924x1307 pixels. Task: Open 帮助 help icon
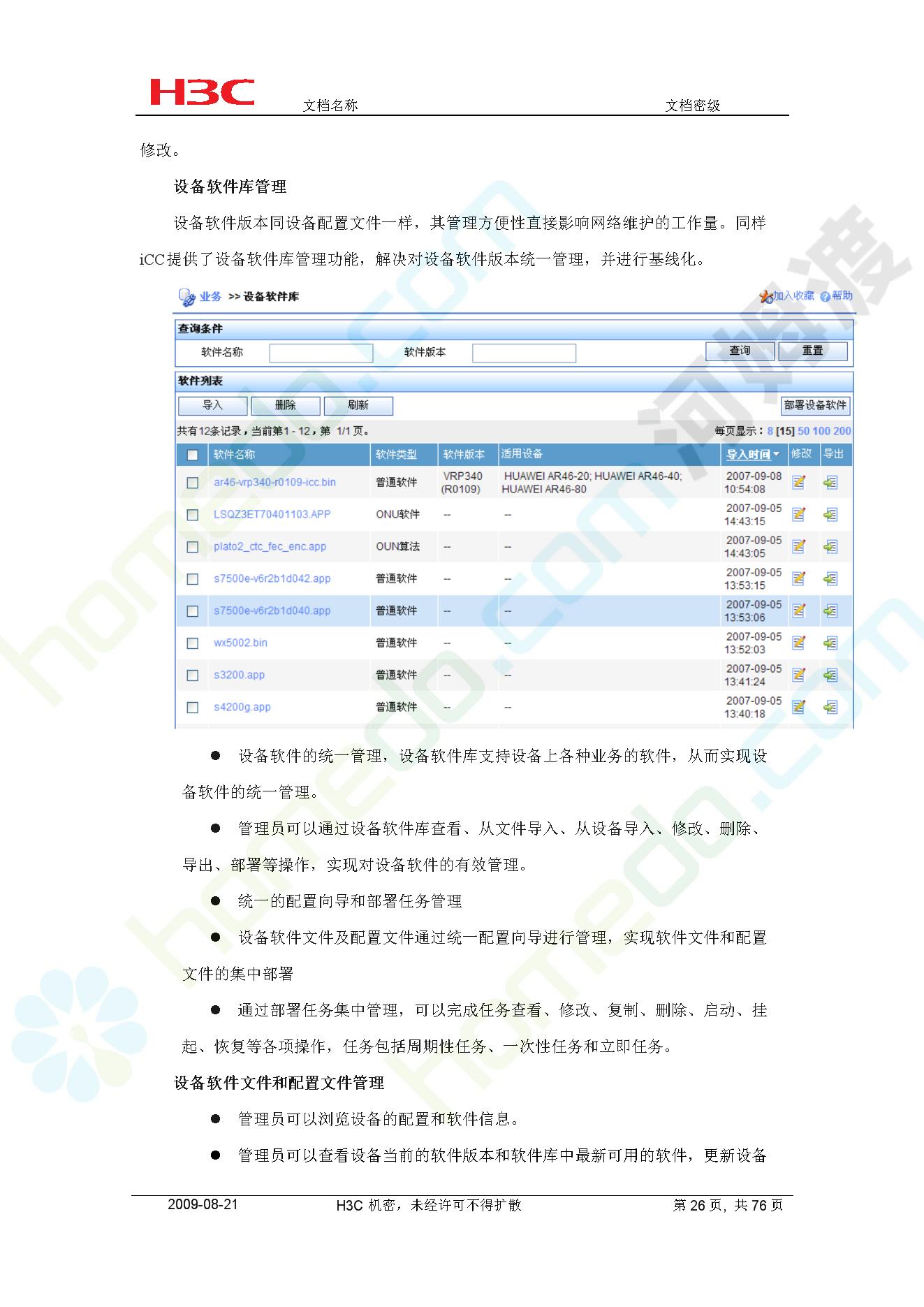tap(826, 297)
